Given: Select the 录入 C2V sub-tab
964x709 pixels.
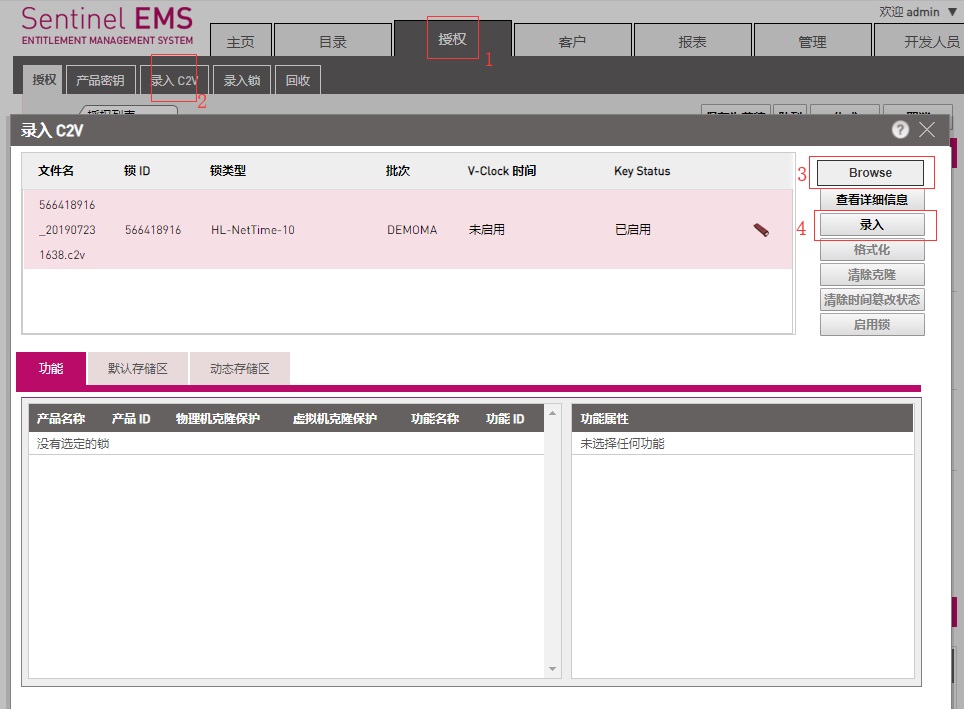Looking at the screenshot, I should [174, 80].
